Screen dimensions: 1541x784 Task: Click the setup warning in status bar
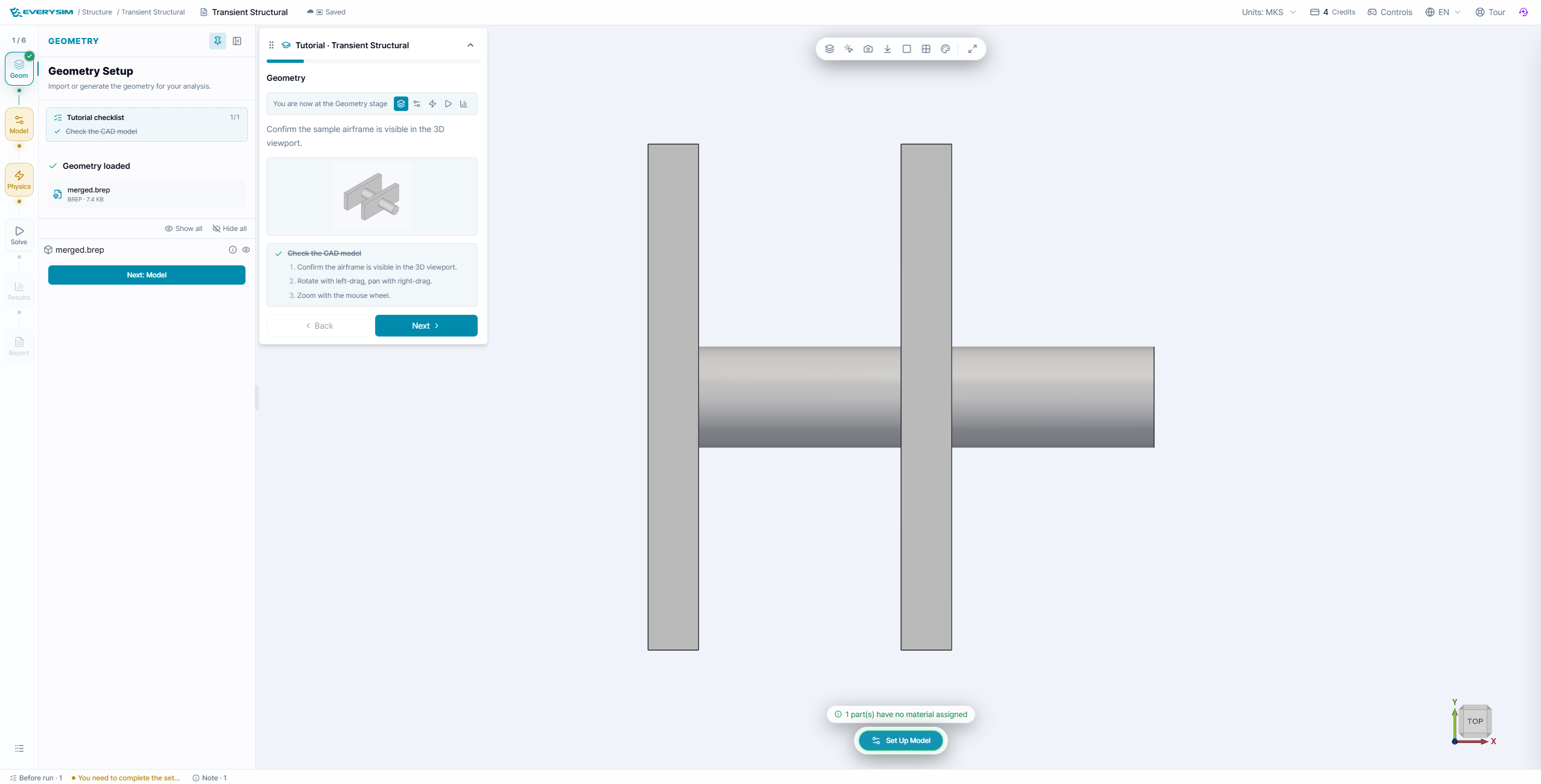pos(125,777)
